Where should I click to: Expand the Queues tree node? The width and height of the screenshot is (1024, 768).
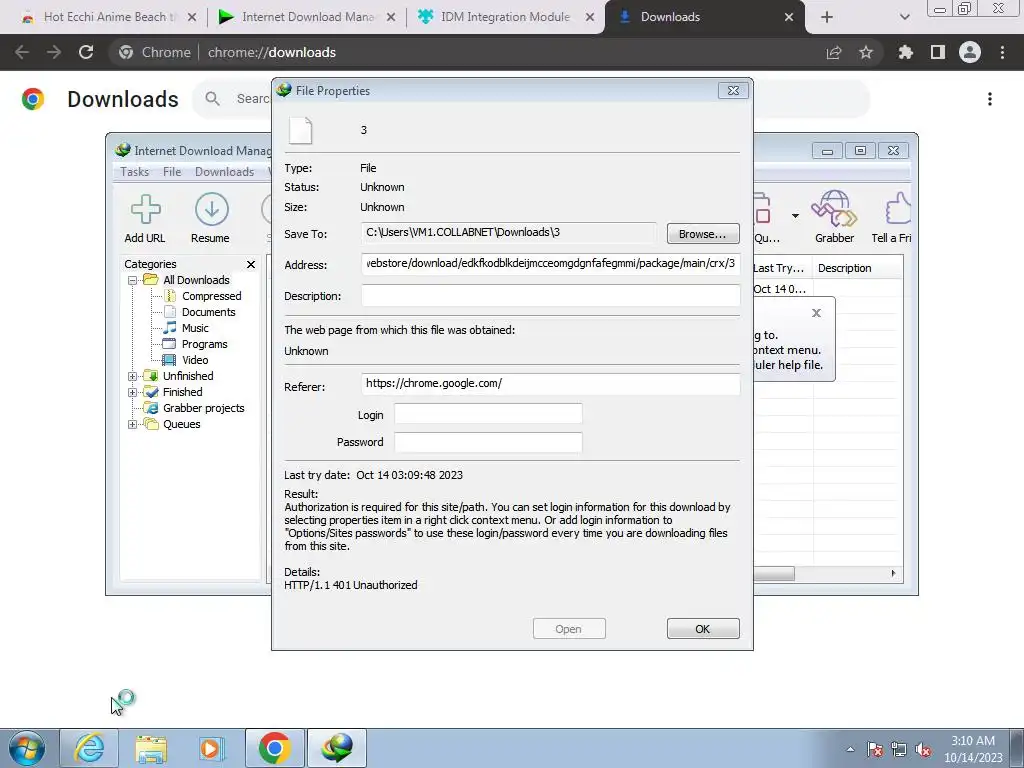click(133, 424)
